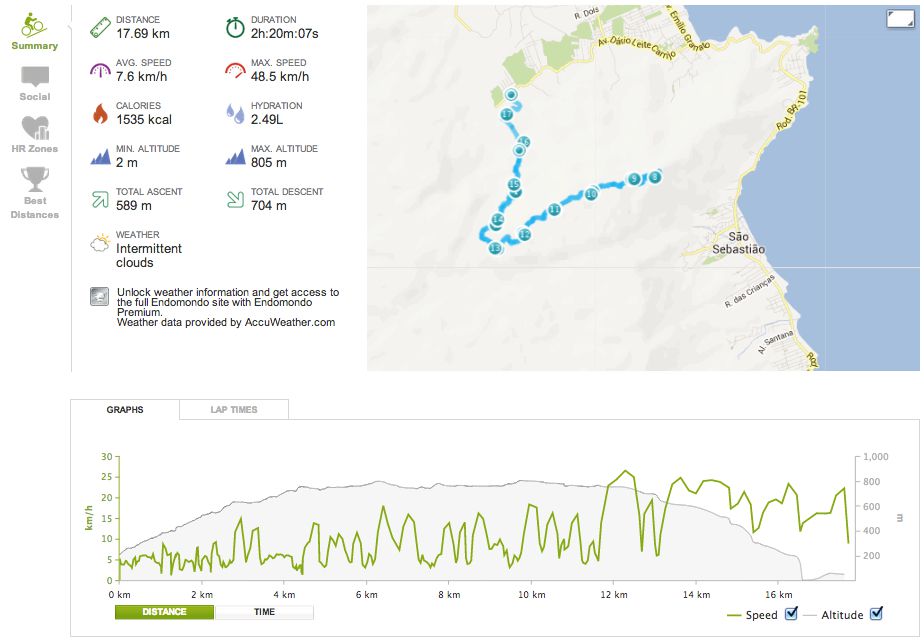This screenshot has width=924, height=641.
Task: Click the Hydration water drops icon
Action: coord(235,113)
